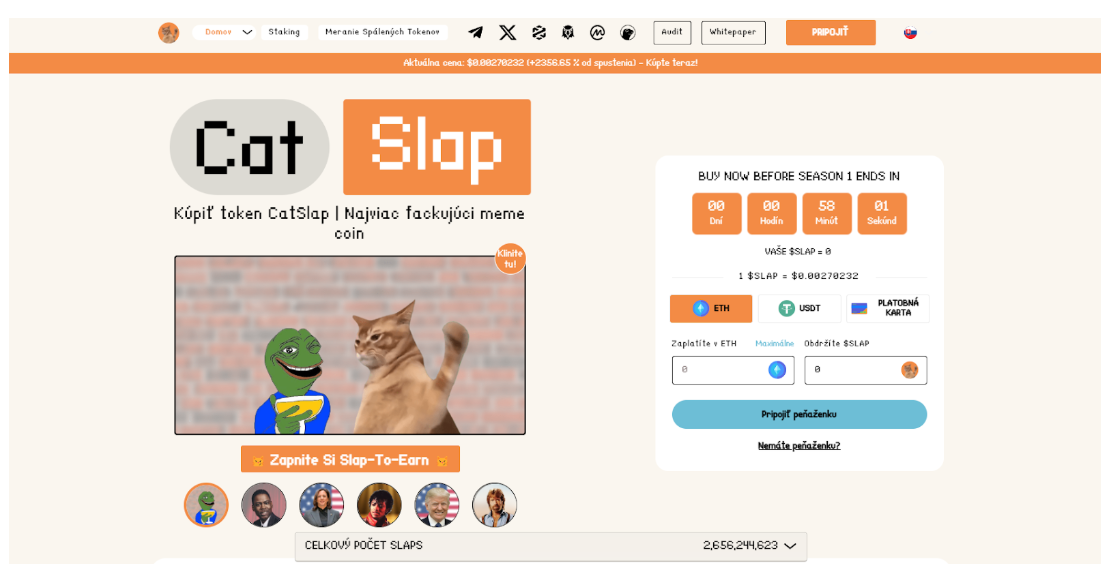Click the Maximálne amount link

click(774, 343)
